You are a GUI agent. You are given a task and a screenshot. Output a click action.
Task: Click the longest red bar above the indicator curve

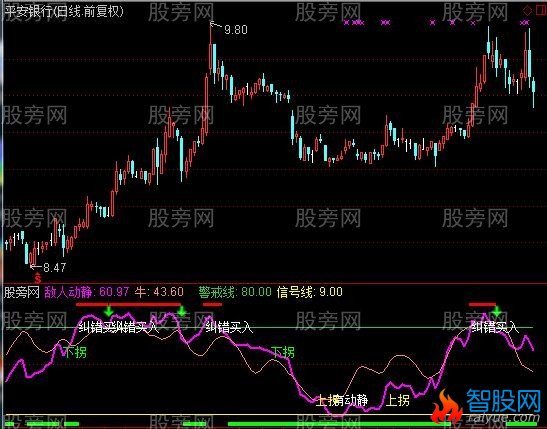pyautogui.click(x=128, y=304)
